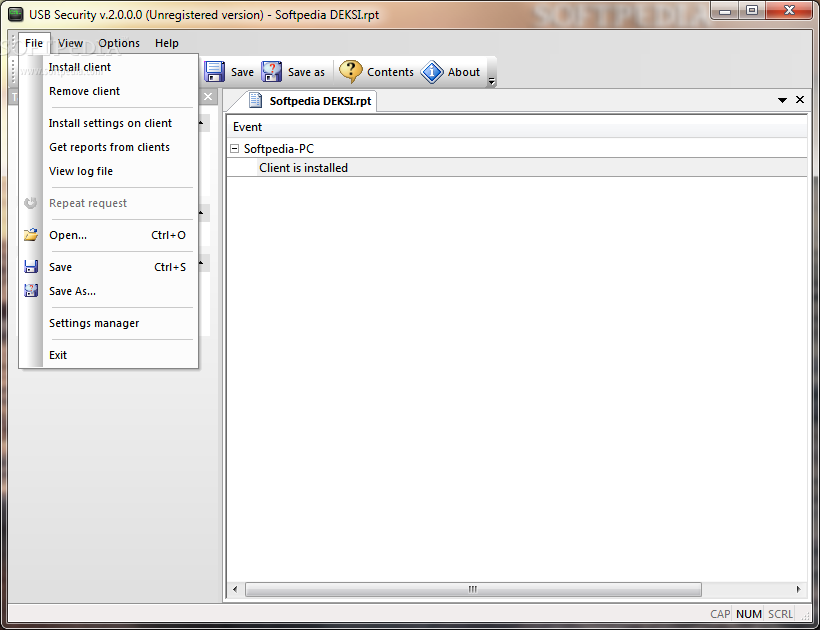Open the Options menu
This screenshot has height=630, width=820.
(x=119, y=43)
